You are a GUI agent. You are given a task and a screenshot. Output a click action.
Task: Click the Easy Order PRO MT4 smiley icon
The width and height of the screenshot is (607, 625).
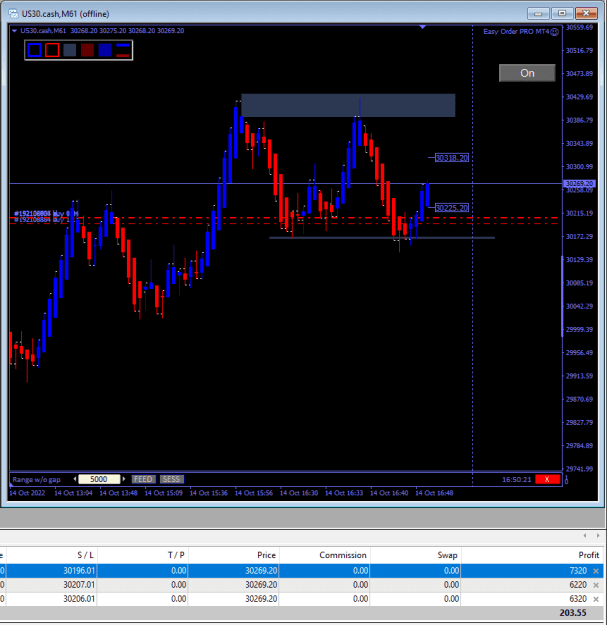554,32
